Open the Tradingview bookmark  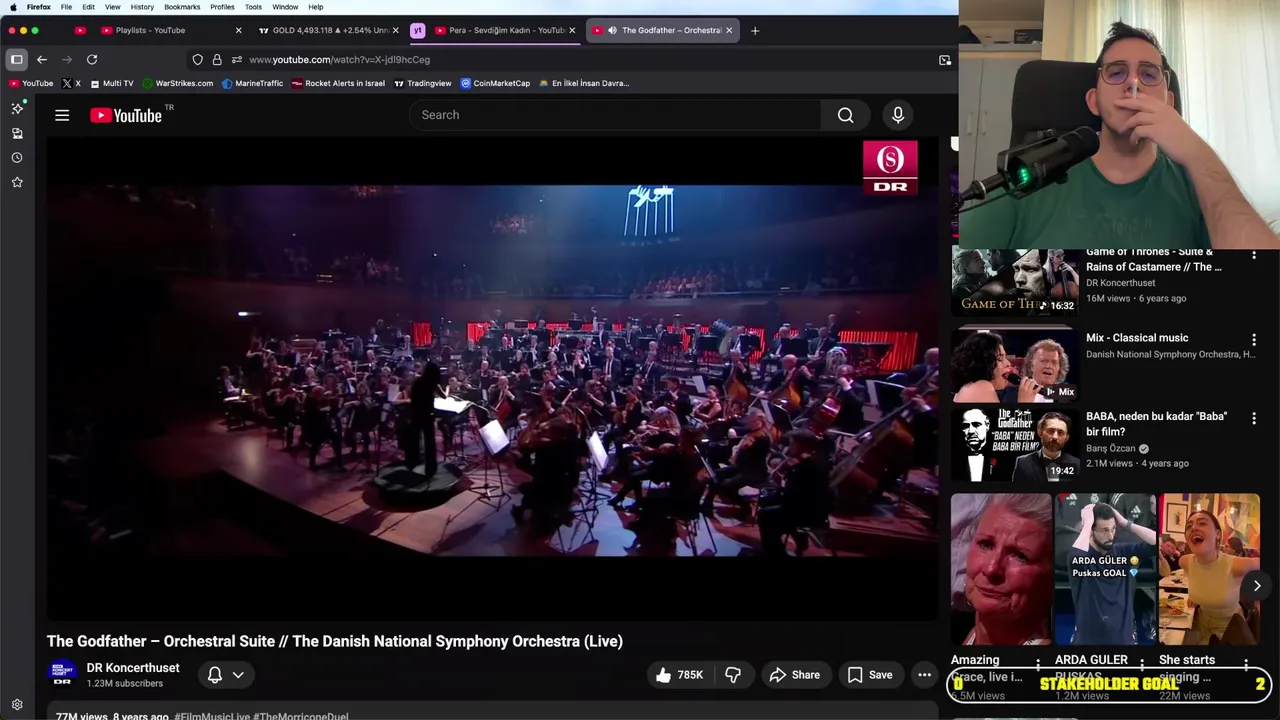coord(423,83)
